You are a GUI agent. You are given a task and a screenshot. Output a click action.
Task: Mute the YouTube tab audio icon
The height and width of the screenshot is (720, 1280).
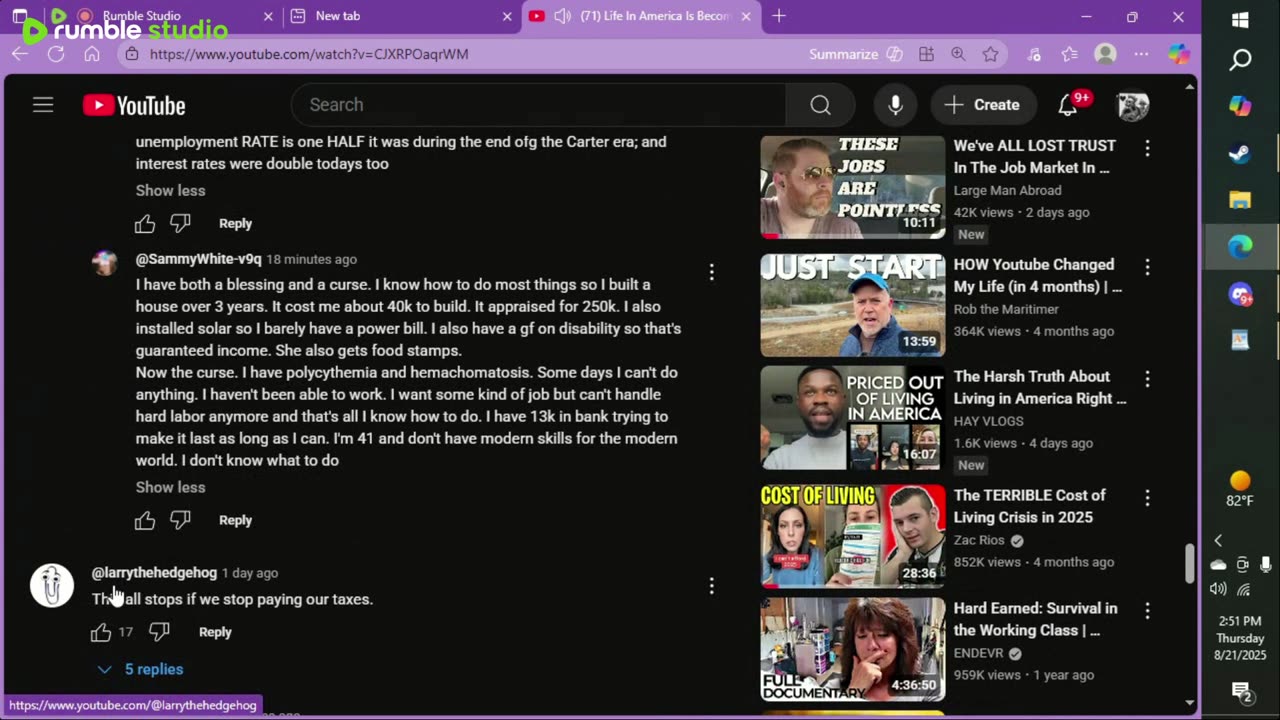[x=562, y=16]
